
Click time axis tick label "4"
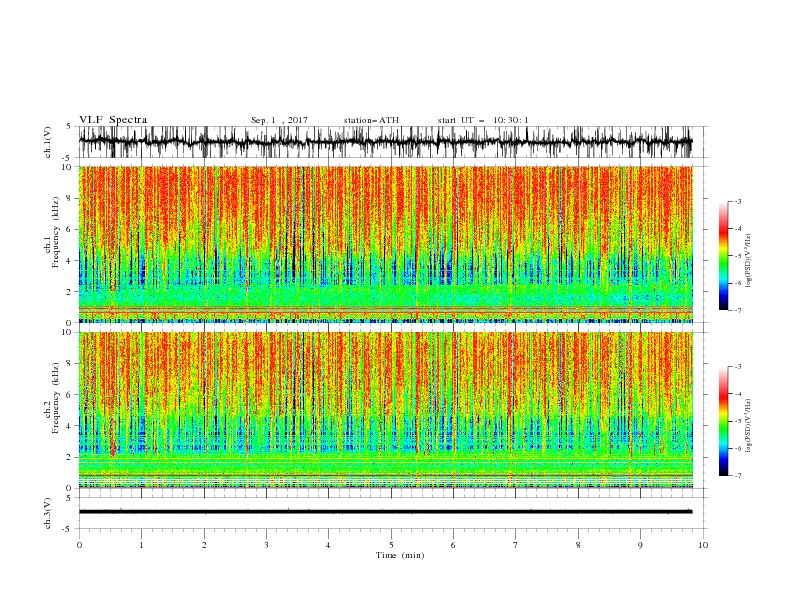click(x=328, y=545)
